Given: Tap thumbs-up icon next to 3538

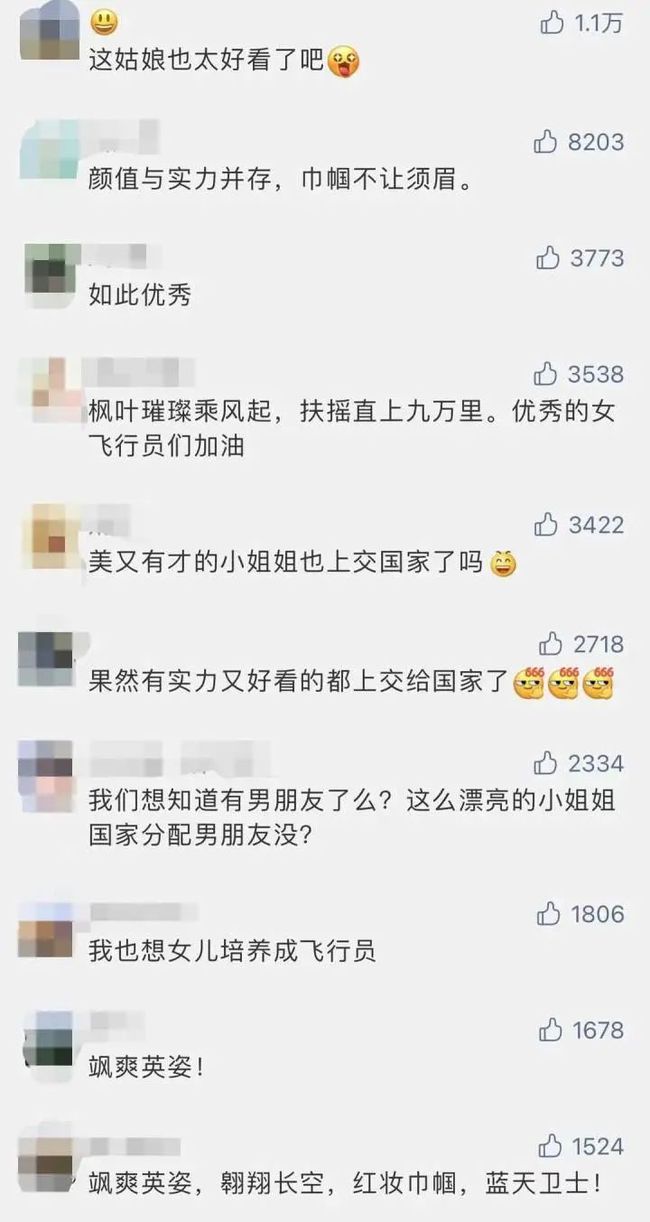Looking at the screenshot, I should coord(545,374).
